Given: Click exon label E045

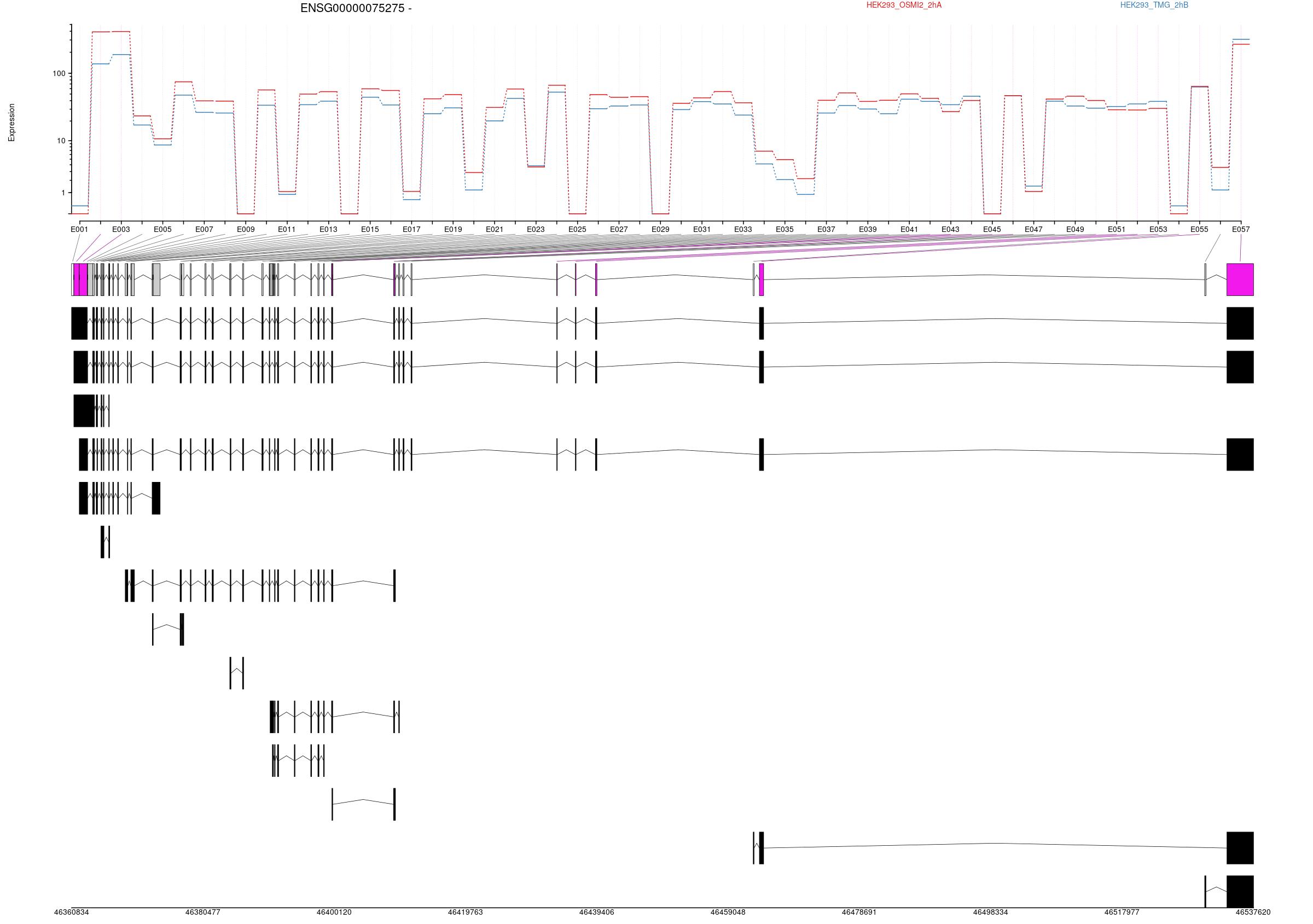Looking at the screenshot, I should click(x=992, y=229).
